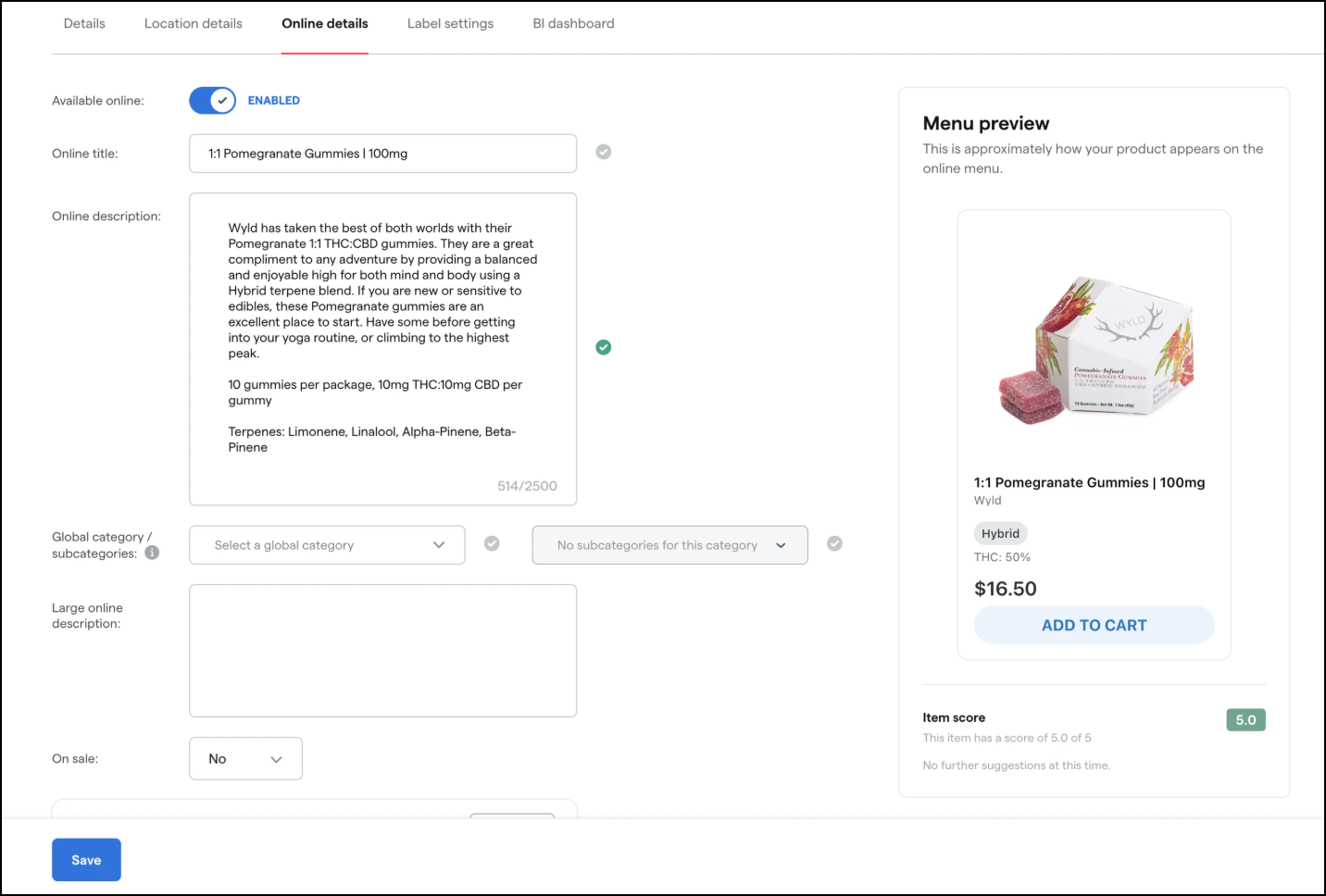Click the gray checkmark beside Online title

(x=604, y=152)
